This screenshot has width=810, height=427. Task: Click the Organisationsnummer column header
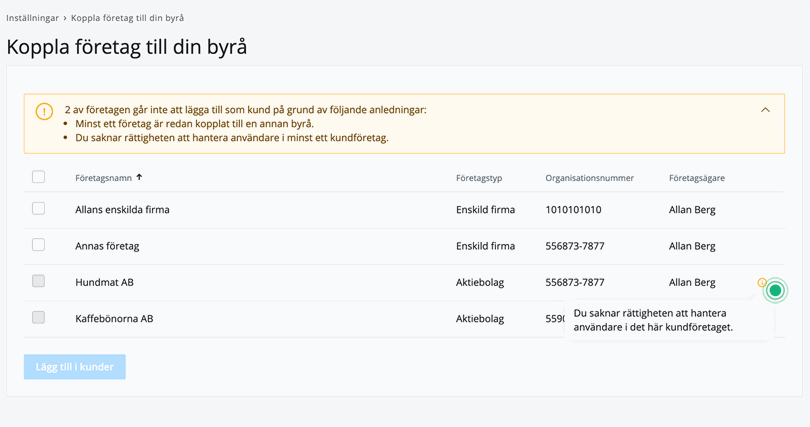click(x=589, y=178)
